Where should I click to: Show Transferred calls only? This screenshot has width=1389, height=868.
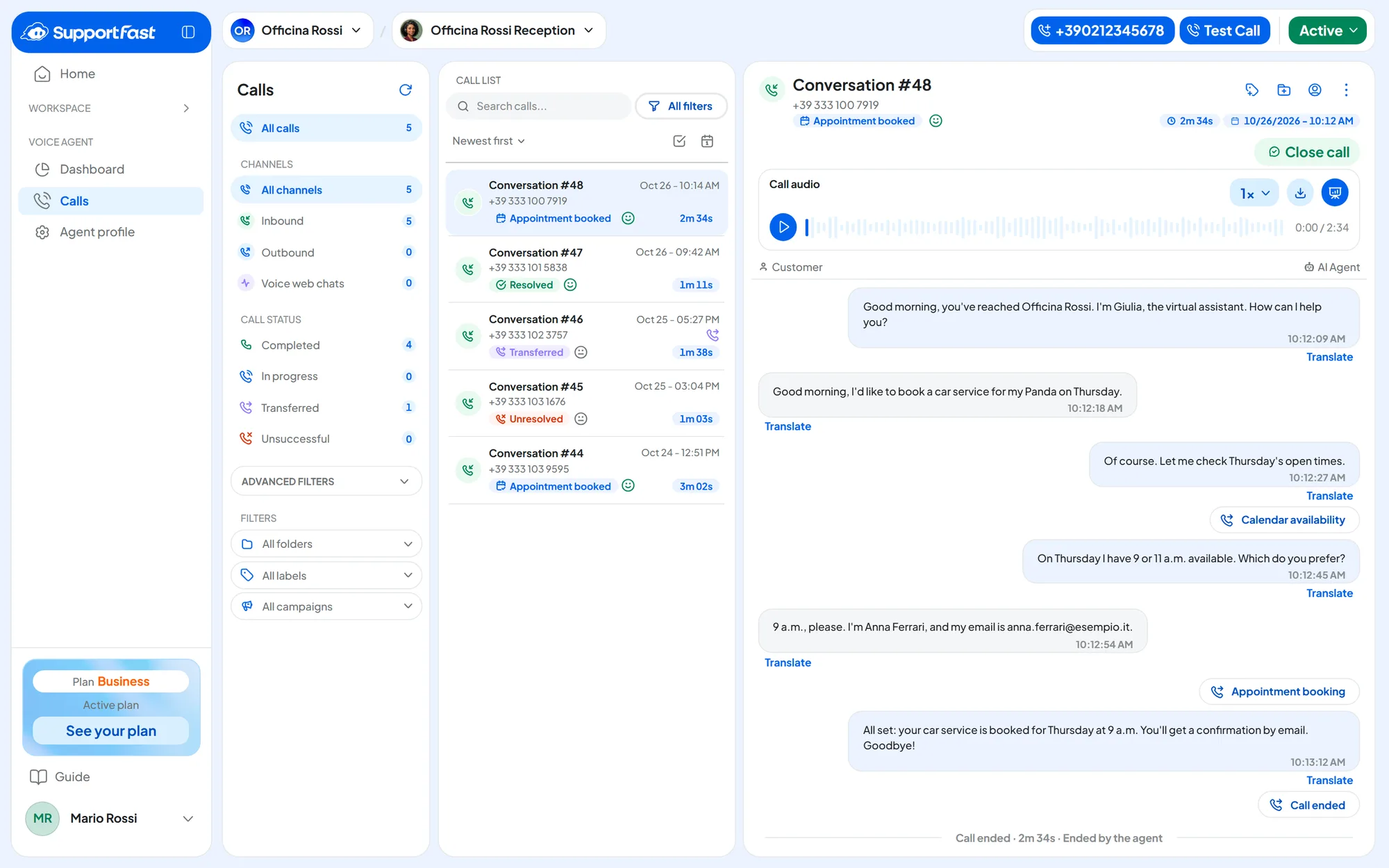(x=326, y=408)
